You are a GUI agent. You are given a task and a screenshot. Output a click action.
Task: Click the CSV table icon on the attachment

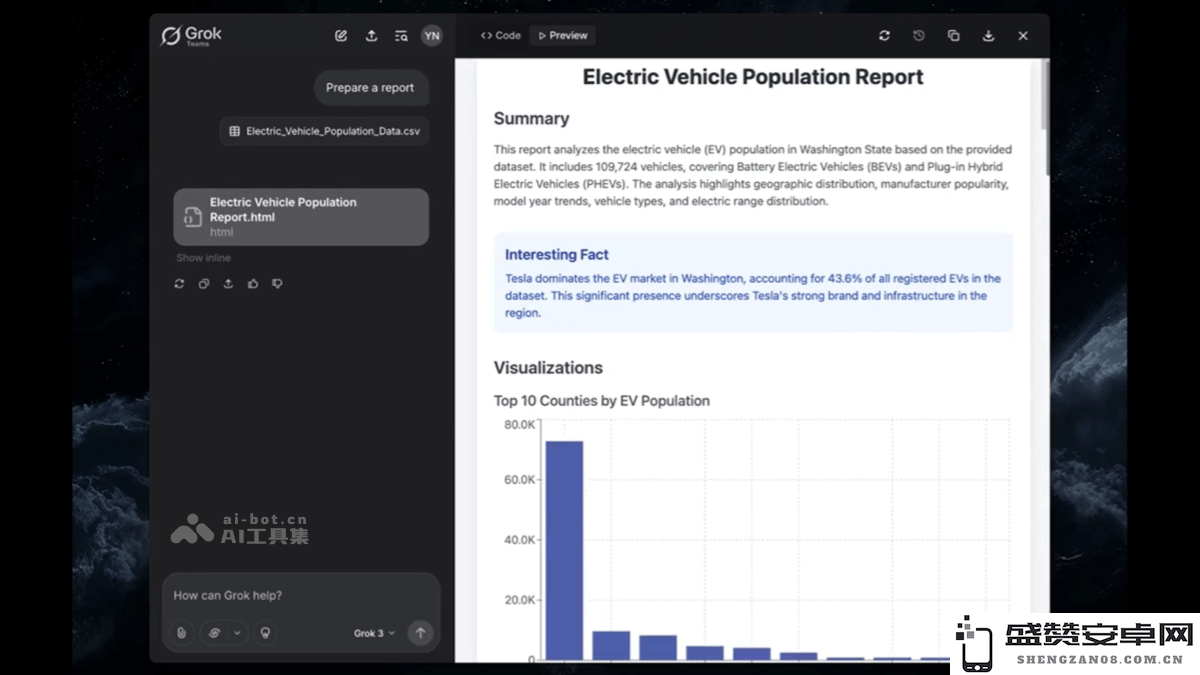pyautogui.click(x=234, y=131)
